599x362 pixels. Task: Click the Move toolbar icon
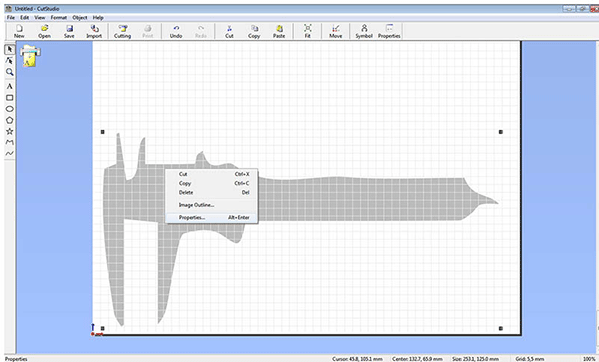(336, 31)
